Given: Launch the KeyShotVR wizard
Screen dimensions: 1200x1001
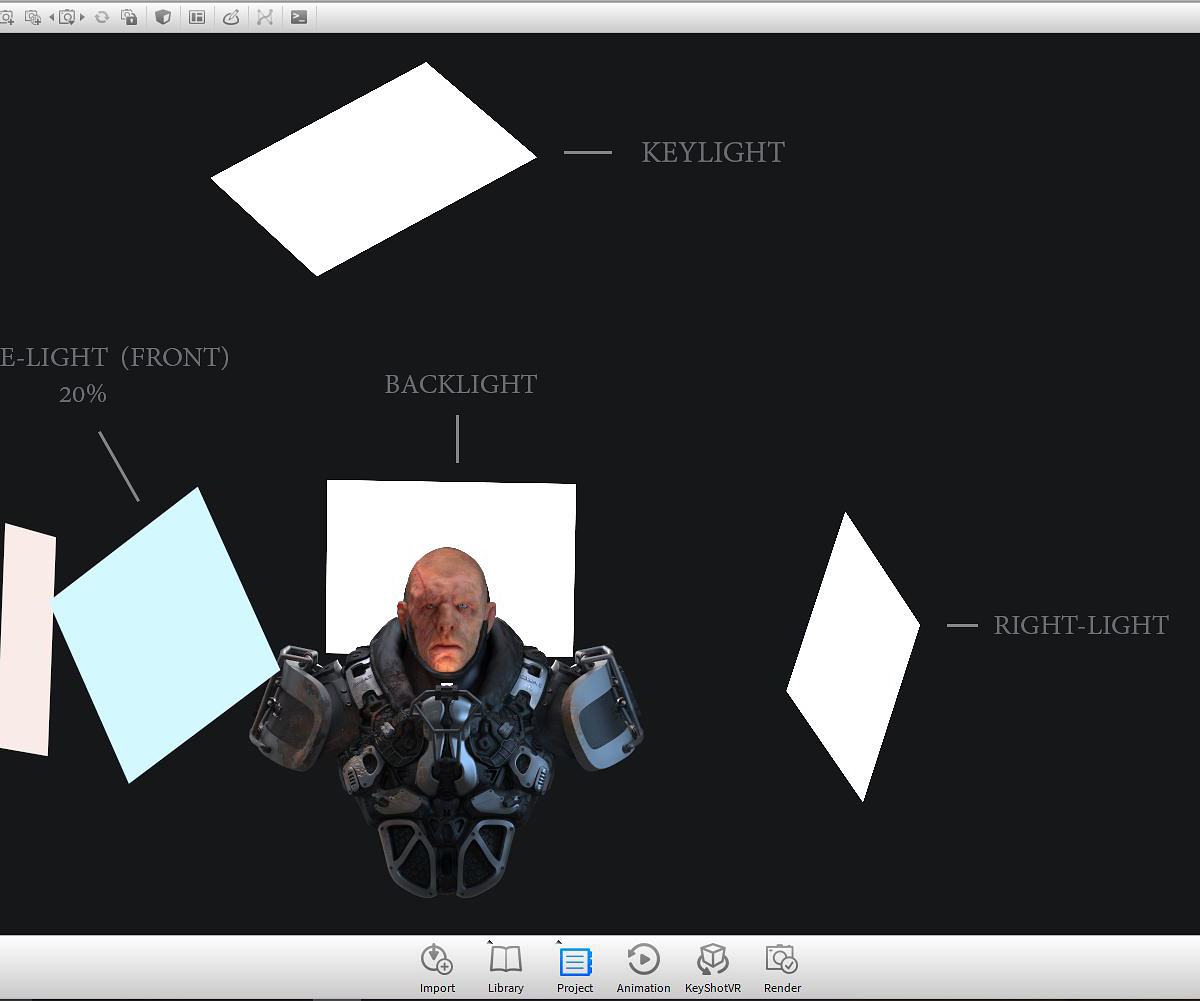Looking at the screenshot, I should [713, 968].
